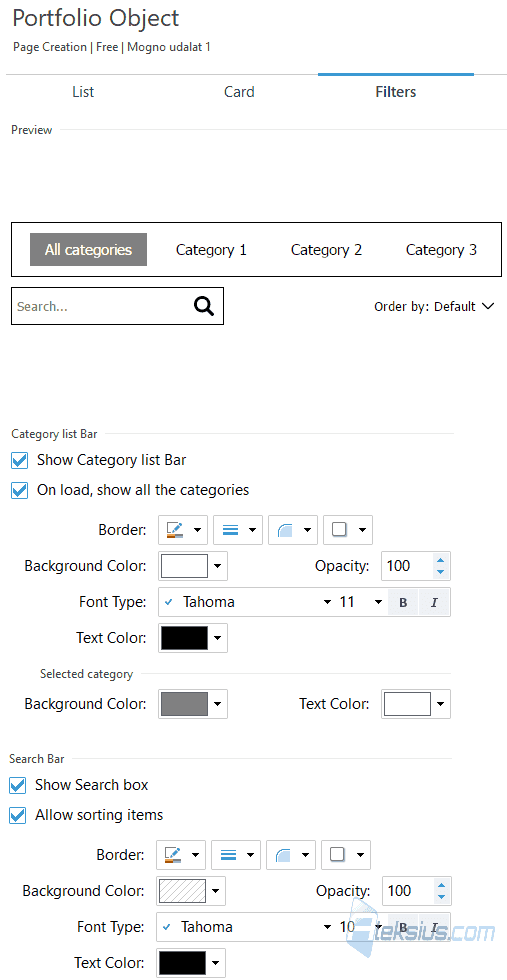Open border thickness lines icon for Category Bar
Image resolution: width=507 pixels, height=980 pixels.
pyautogui.click(x=238, y=530)
